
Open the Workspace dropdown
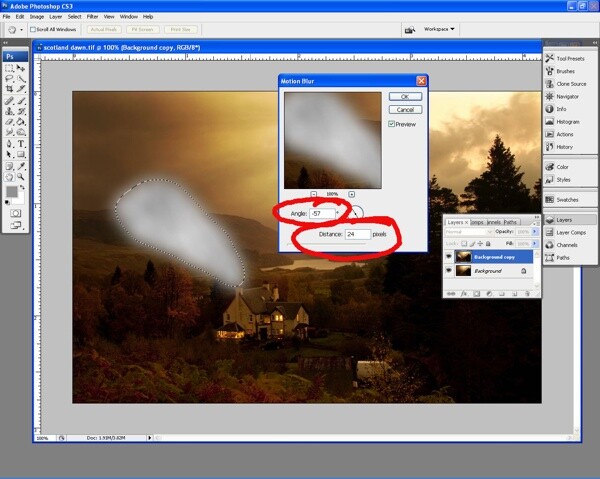point(439,29)
